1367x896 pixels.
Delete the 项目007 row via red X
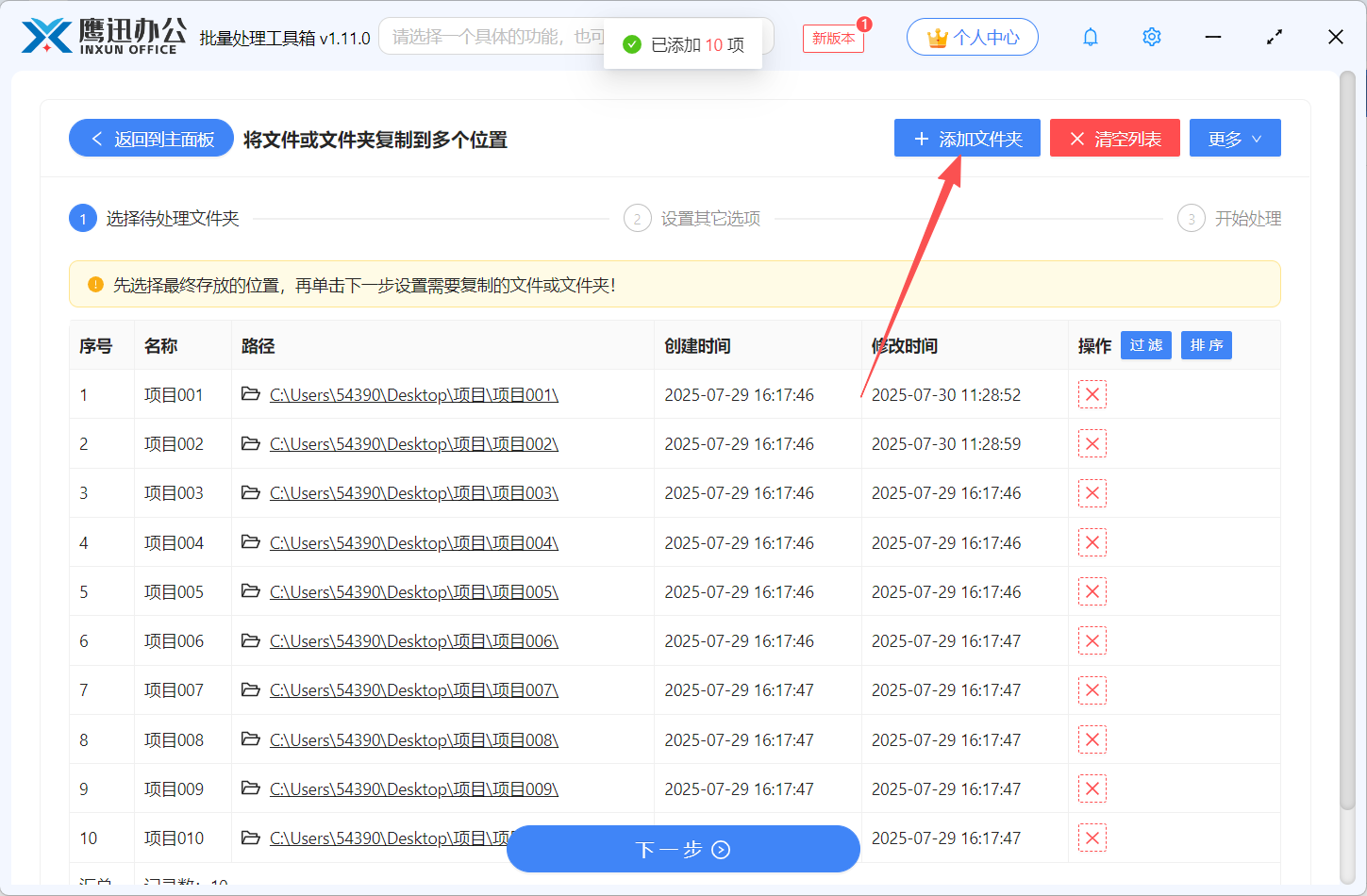(x=1092, y=690)
